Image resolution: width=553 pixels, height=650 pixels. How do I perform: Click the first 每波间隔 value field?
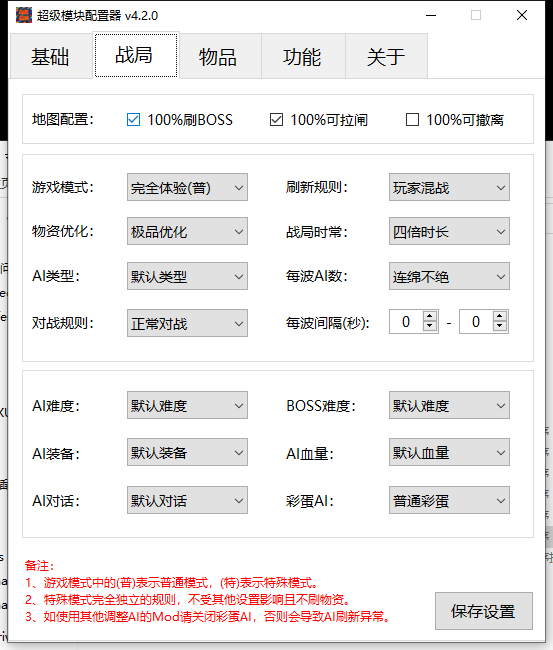point(406,322)
